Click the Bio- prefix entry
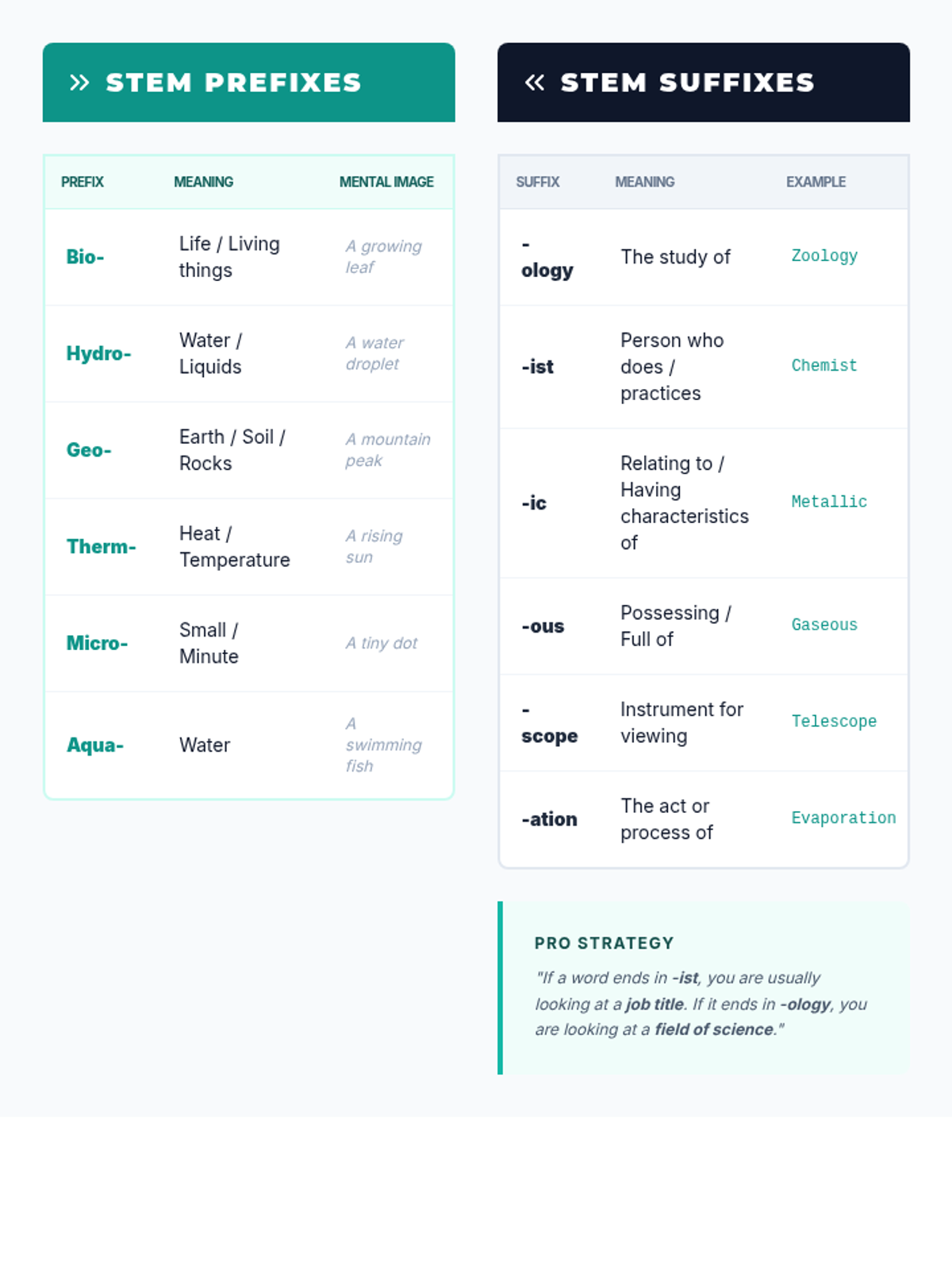952x1270 pixels. pyautogui.click(x=85, y=257)
